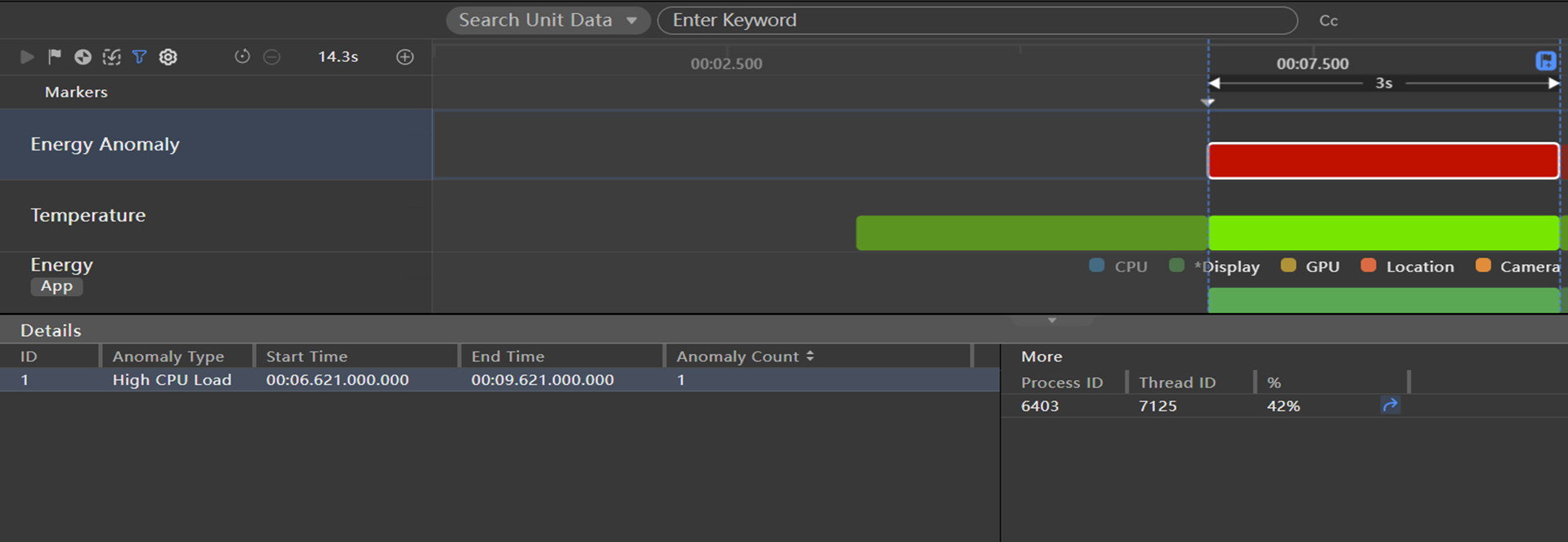Click the red Energy Anomaly bar
This screenshot has height=542, width=1568.
1383,160
